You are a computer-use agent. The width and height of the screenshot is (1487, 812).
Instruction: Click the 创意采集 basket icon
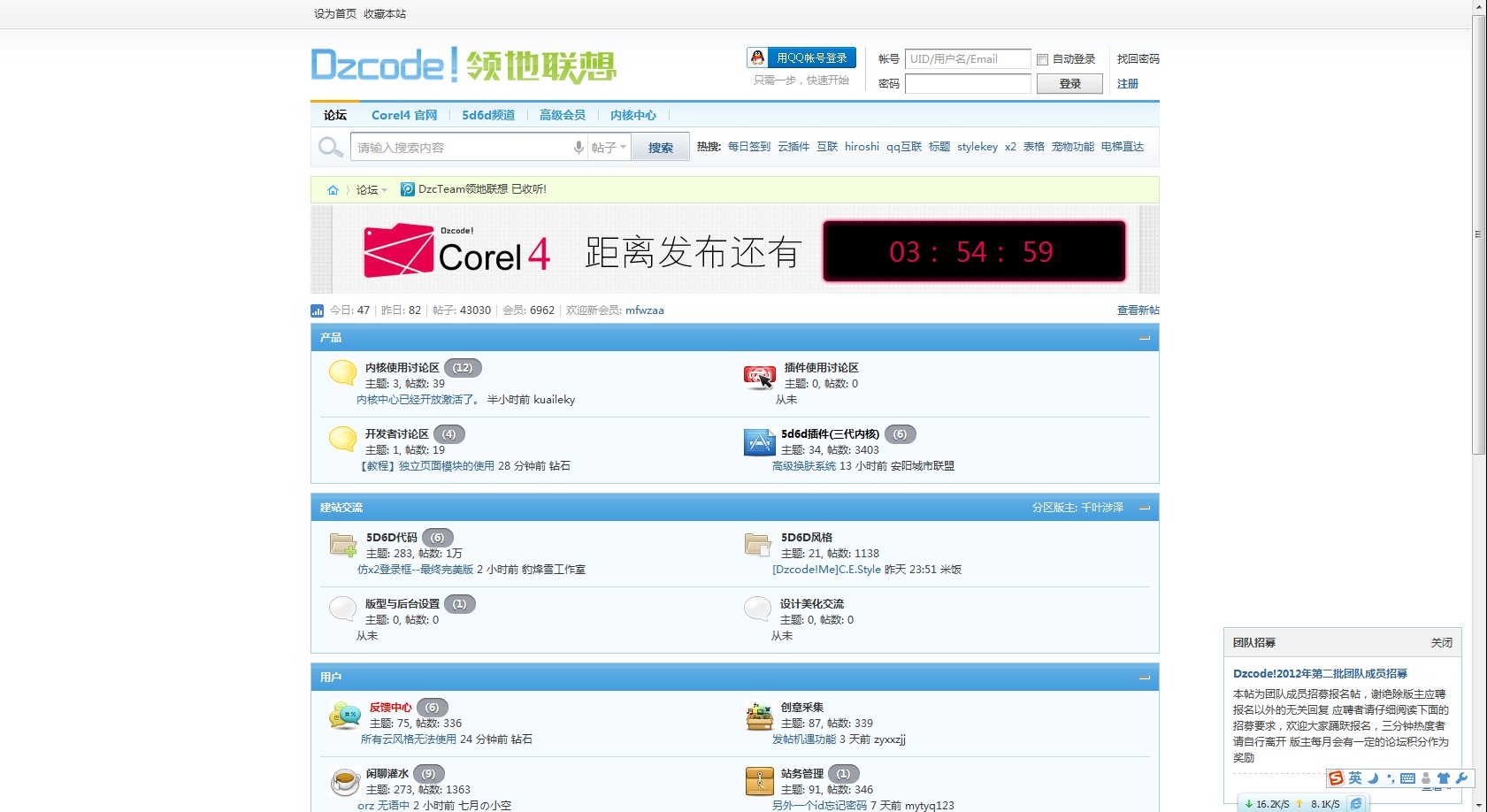click(759, 716)
